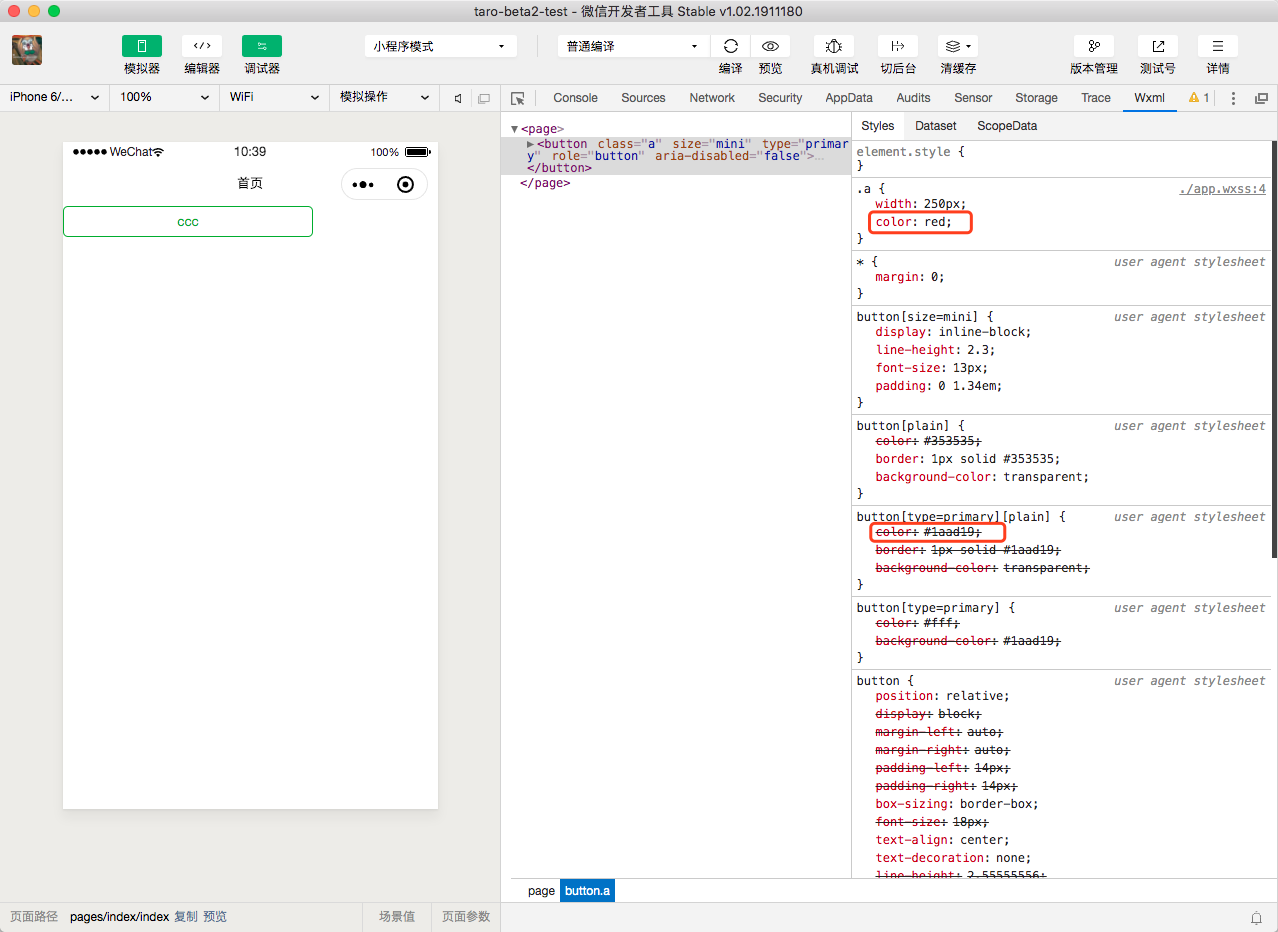Click the battery icon in simulator status bar
Viewport: 1278px width, 932px height.
tap(418, 152)
